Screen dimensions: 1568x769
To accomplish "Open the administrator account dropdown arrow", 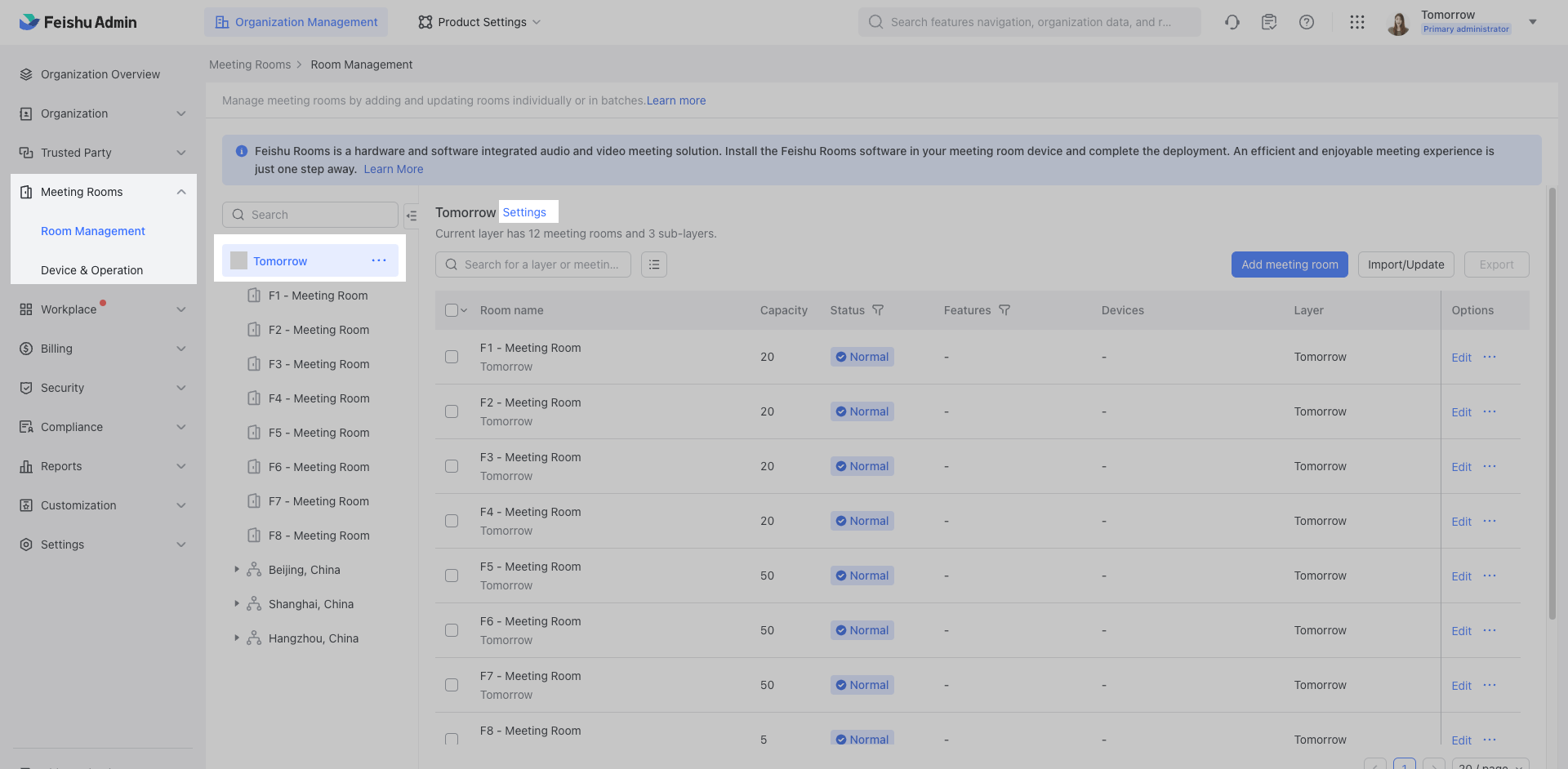I will coord(1532,22).
